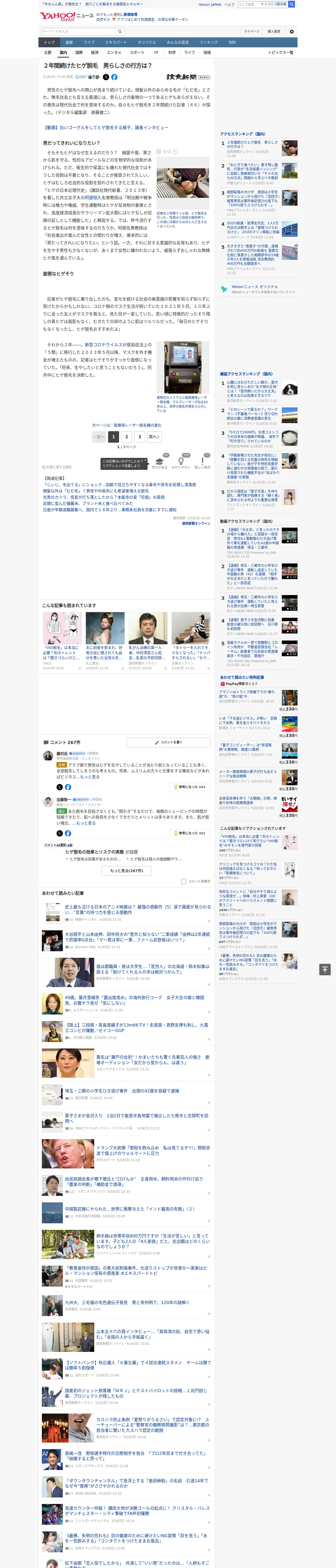
Task: Open the settings gear icon
Action: [292, 31]
